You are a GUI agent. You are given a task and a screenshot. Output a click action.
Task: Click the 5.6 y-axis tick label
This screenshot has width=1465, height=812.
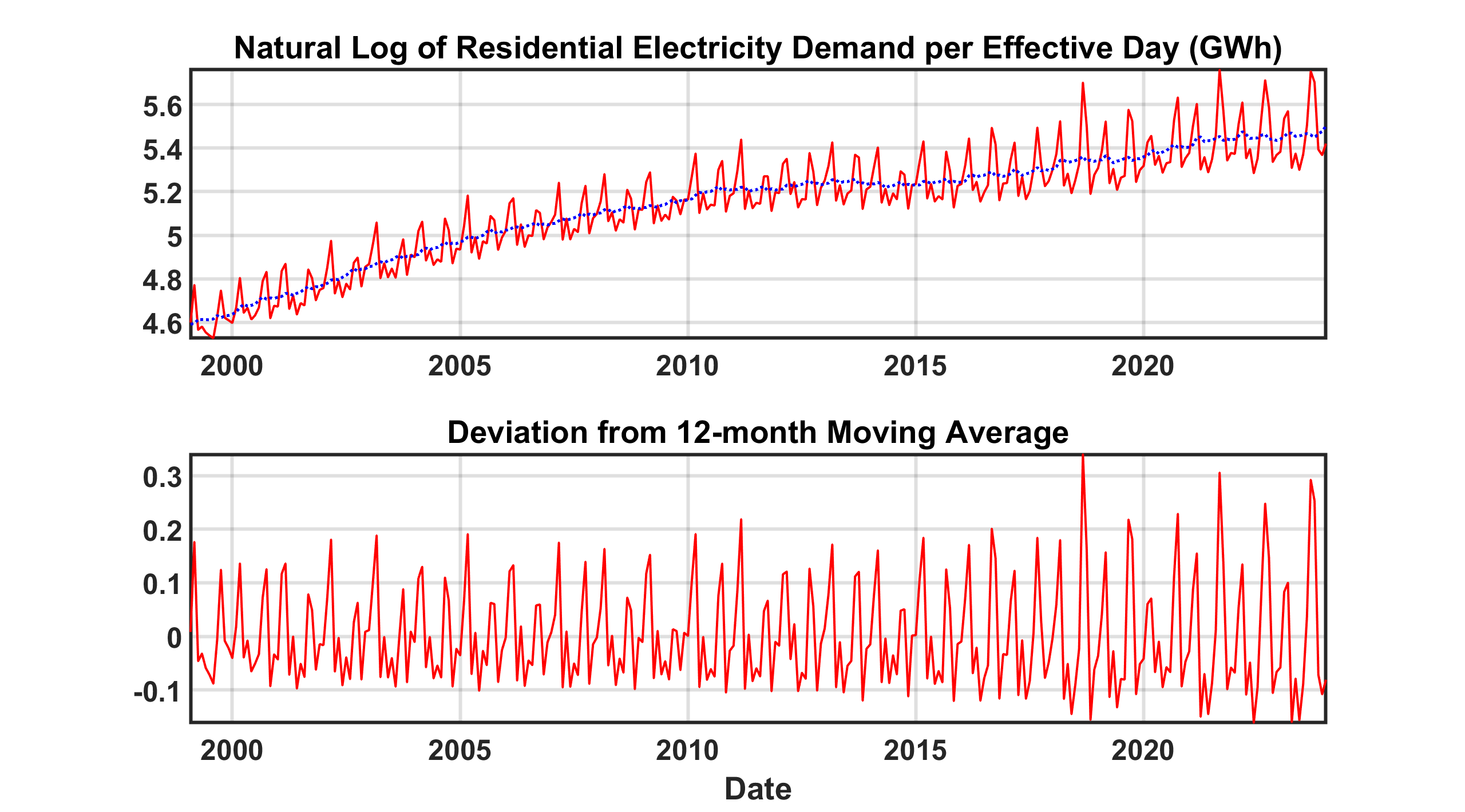[163, 107]
